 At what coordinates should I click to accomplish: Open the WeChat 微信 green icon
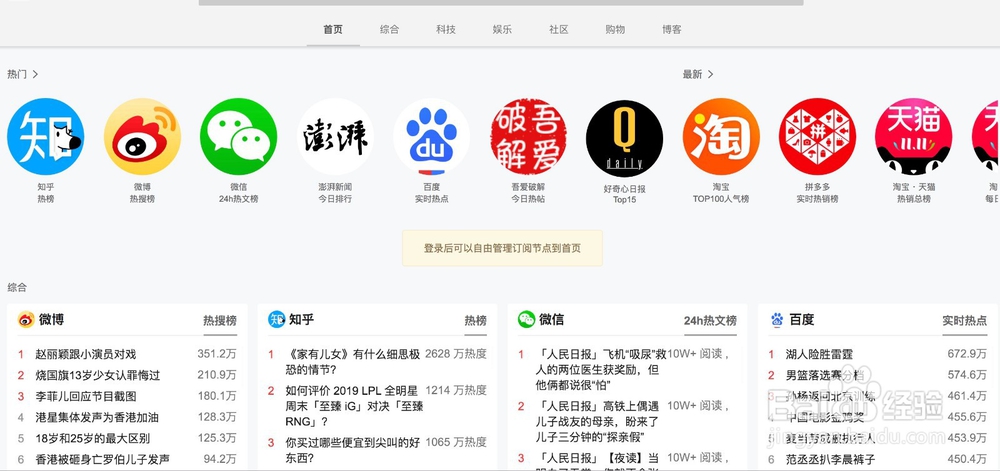coord(239,136)
